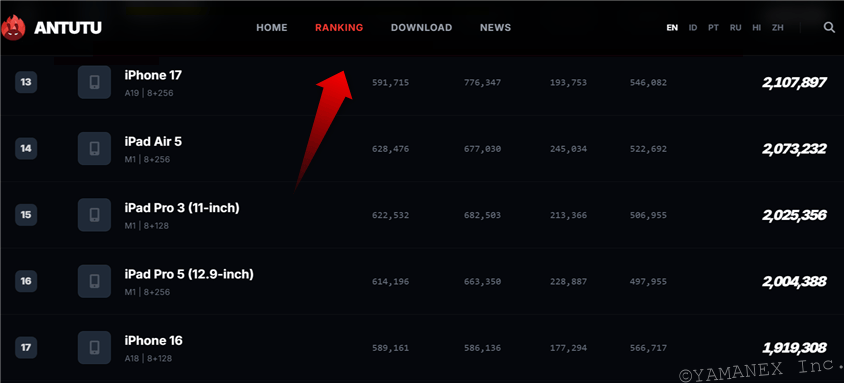Open the iPad Pro 5 (12.9-inch) name

pyautogui.click(x=189, y=274)
